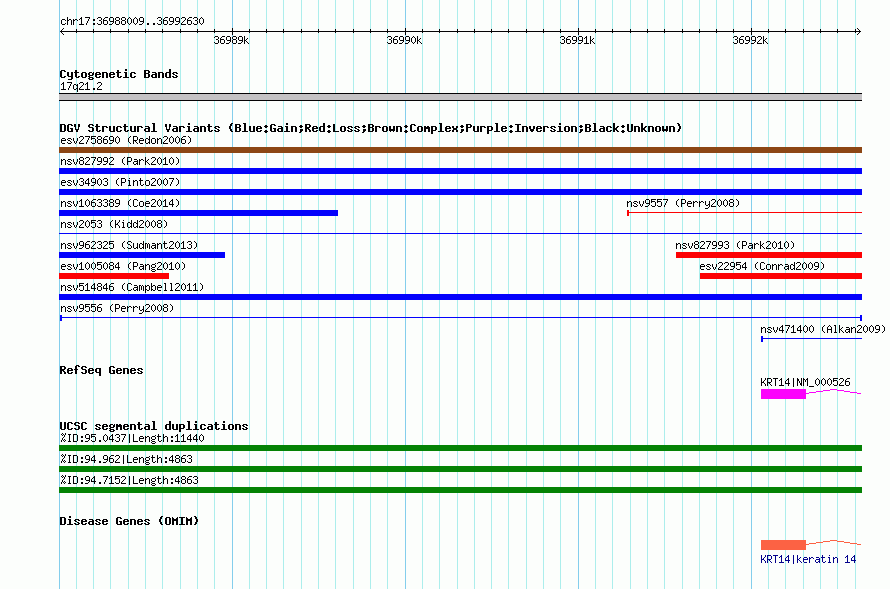Click the %ID:94.7152 Length:4863 green bar
The image size is (890, 589).
460,490
